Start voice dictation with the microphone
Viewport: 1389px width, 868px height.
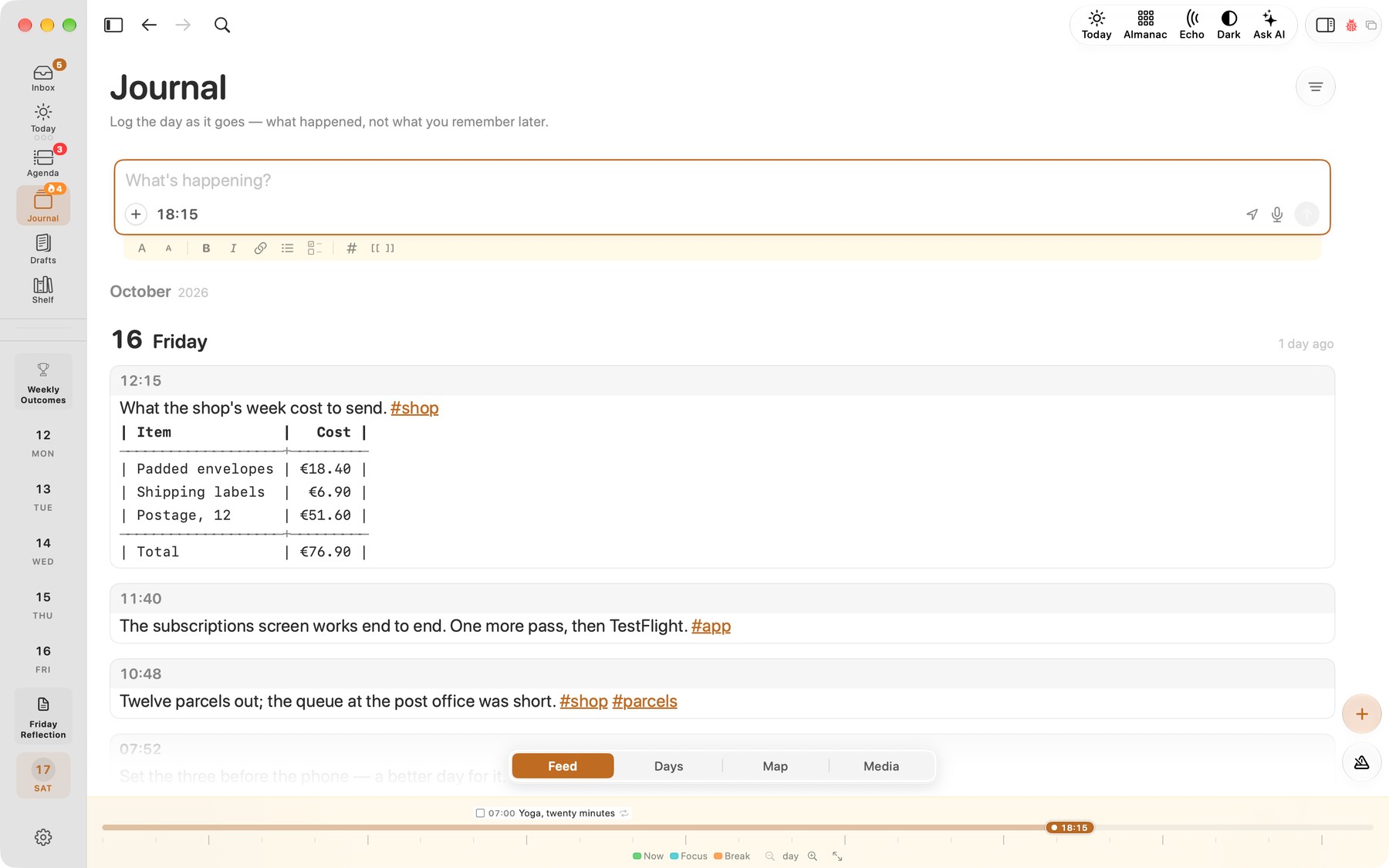pyautogui.click(x=1277, y=214)
